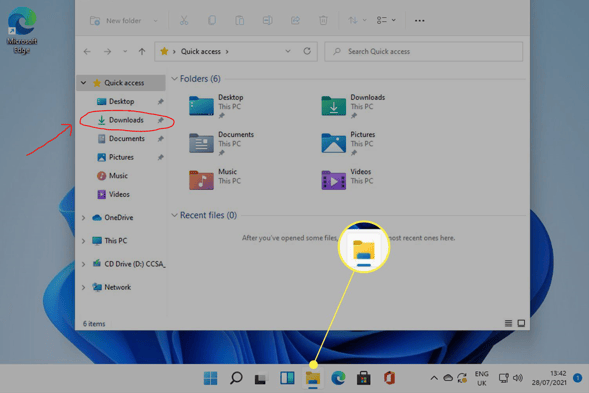Viewport: 589px width, 393px height.
Task: Open the New folder dropdown menu
Action: click(x=156, y=21)
